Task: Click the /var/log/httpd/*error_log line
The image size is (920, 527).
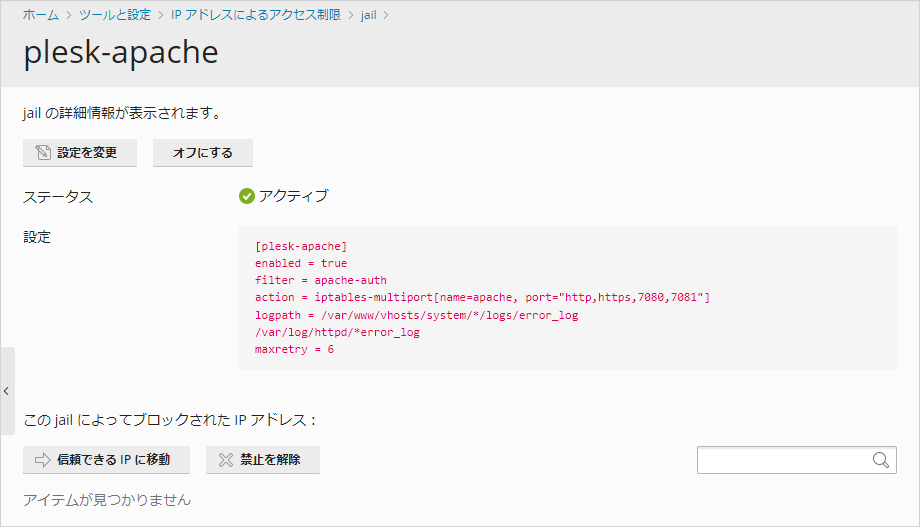Action: click(337, 332)
